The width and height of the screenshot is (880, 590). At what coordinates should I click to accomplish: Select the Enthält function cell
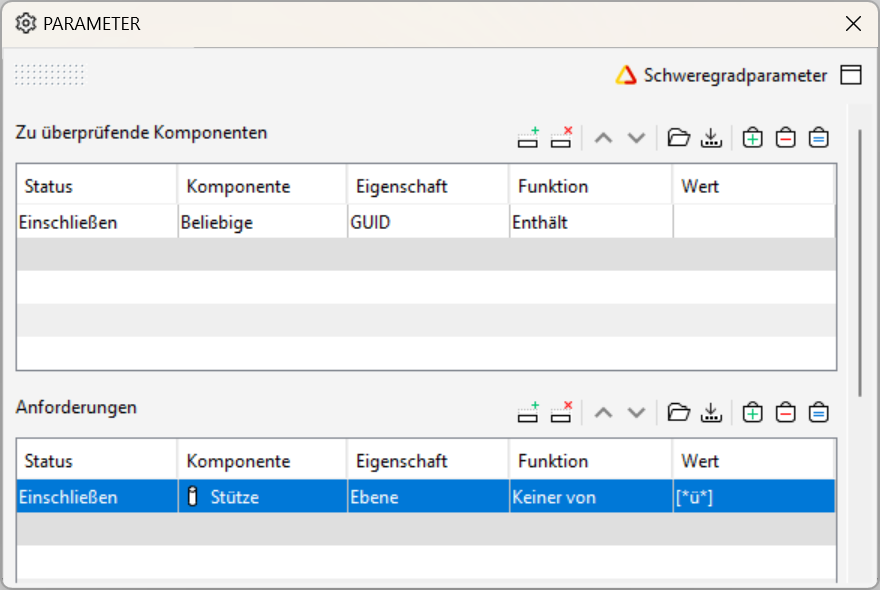[x=591, y=222]
